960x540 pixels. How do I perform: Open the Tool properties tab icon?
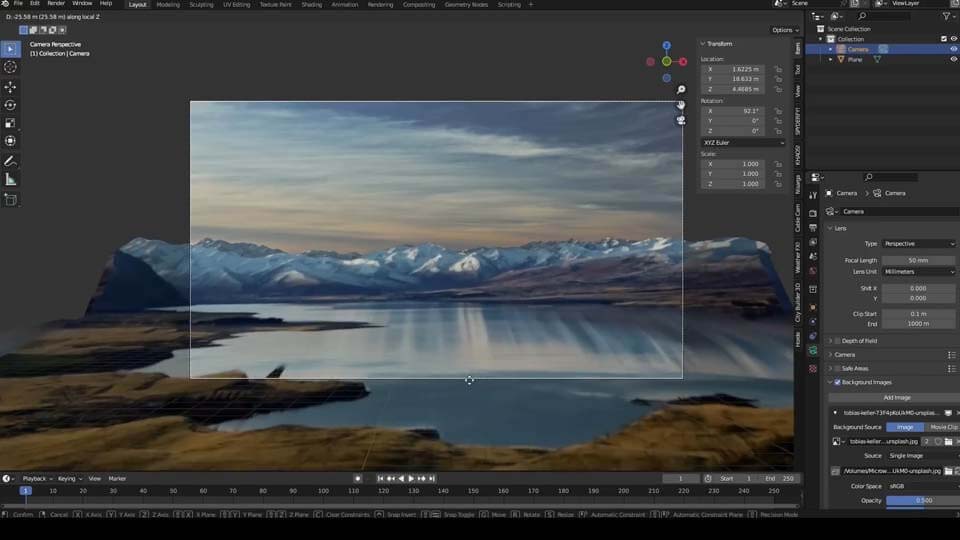(813, 195)
